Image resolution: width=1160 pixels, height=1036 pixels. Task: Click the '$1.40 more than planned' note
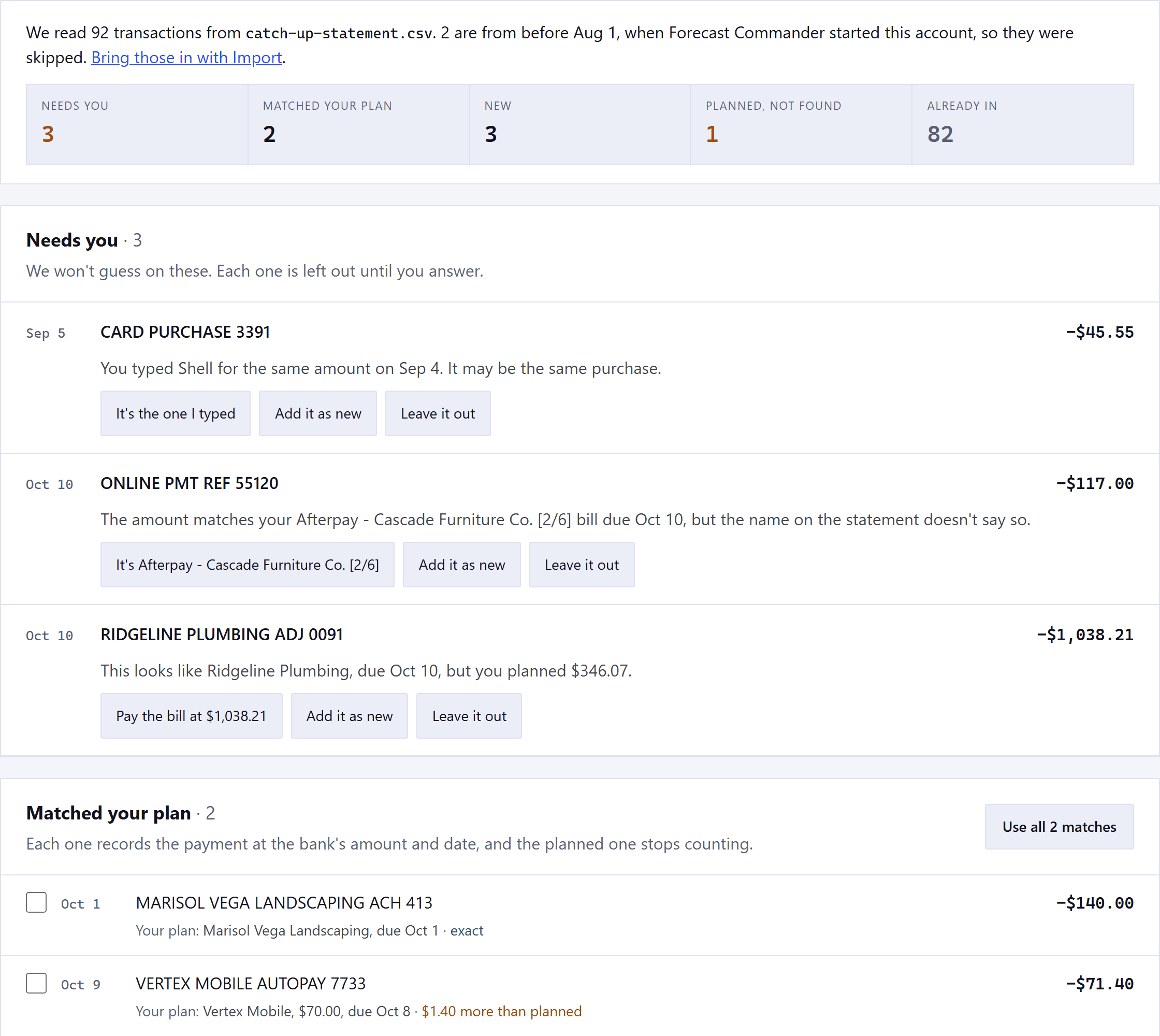tap(501, 1012)
